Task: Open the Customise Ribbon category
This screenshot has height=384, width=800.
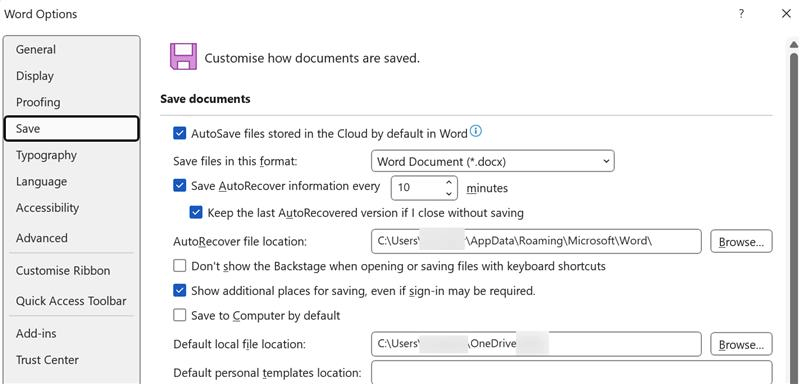Action: [x=71, y=271]
